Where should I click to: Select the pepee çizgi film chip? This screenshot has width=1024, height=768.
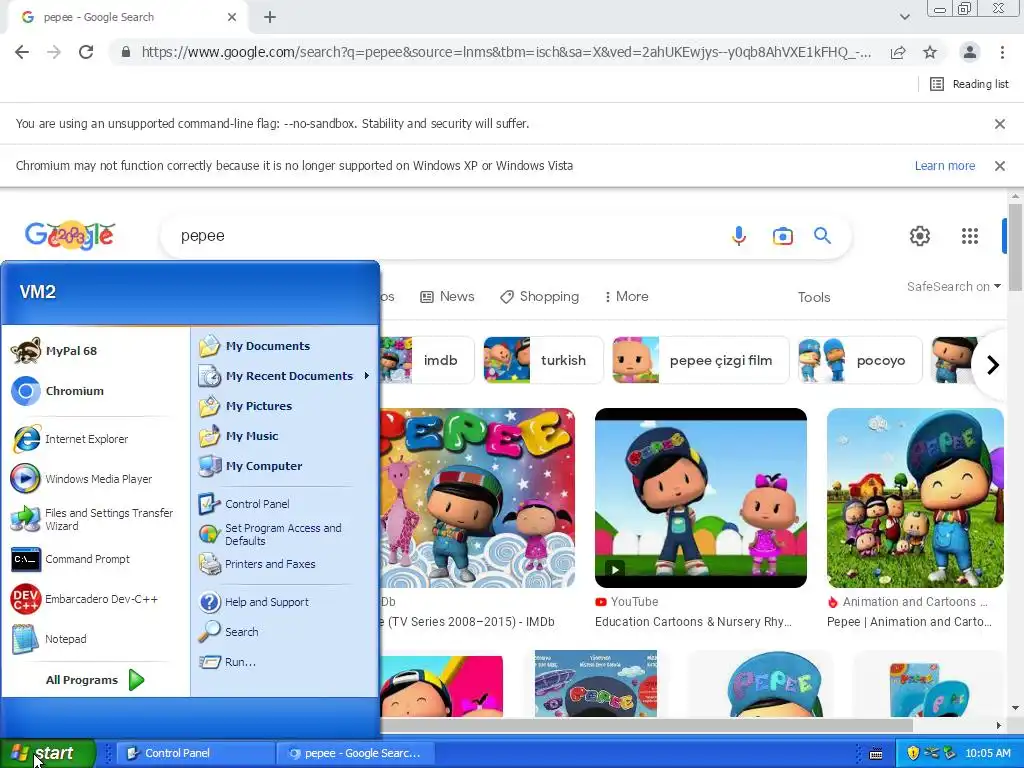pos(700,360)
